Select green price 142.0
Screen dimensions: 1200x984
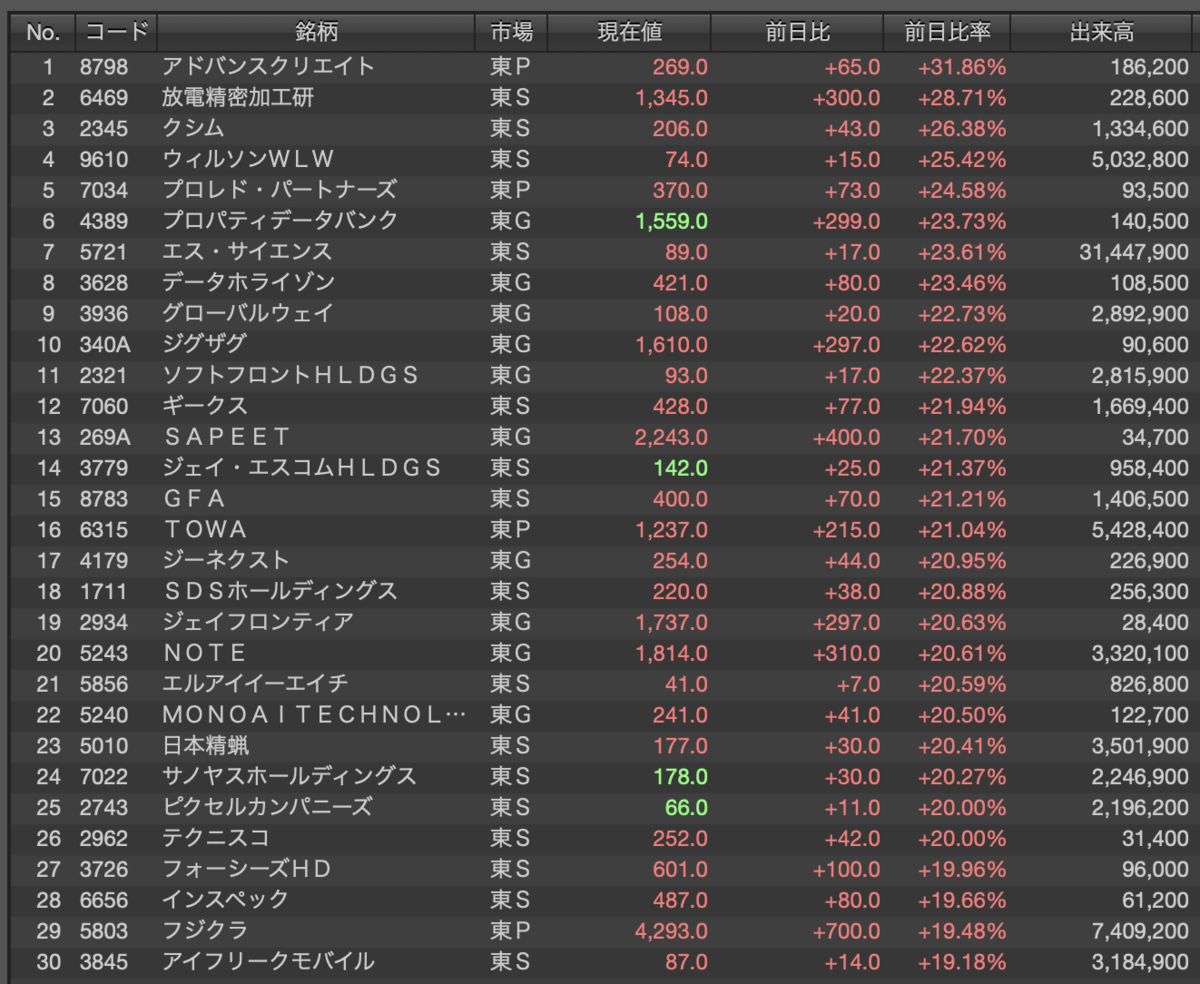680,468
